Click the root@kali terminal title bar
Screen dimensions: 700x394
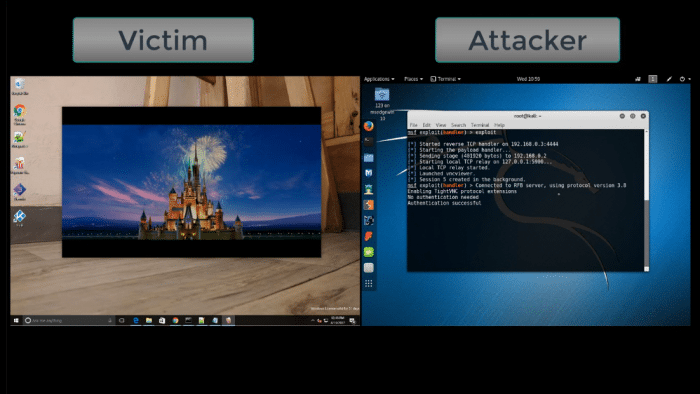pos(527,116)
